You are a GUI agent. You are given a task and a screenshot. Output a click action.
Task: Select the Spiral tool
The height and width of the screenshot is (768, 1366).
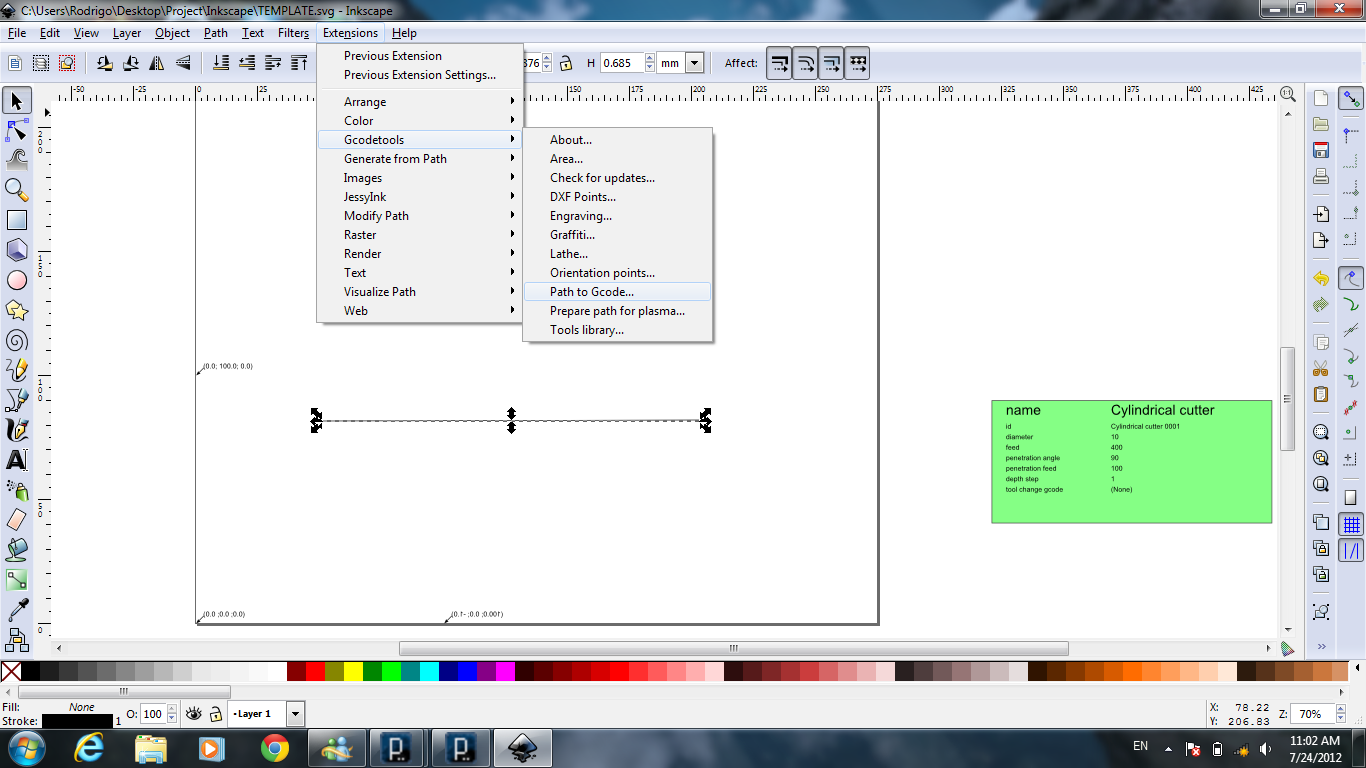coord(17,340)
